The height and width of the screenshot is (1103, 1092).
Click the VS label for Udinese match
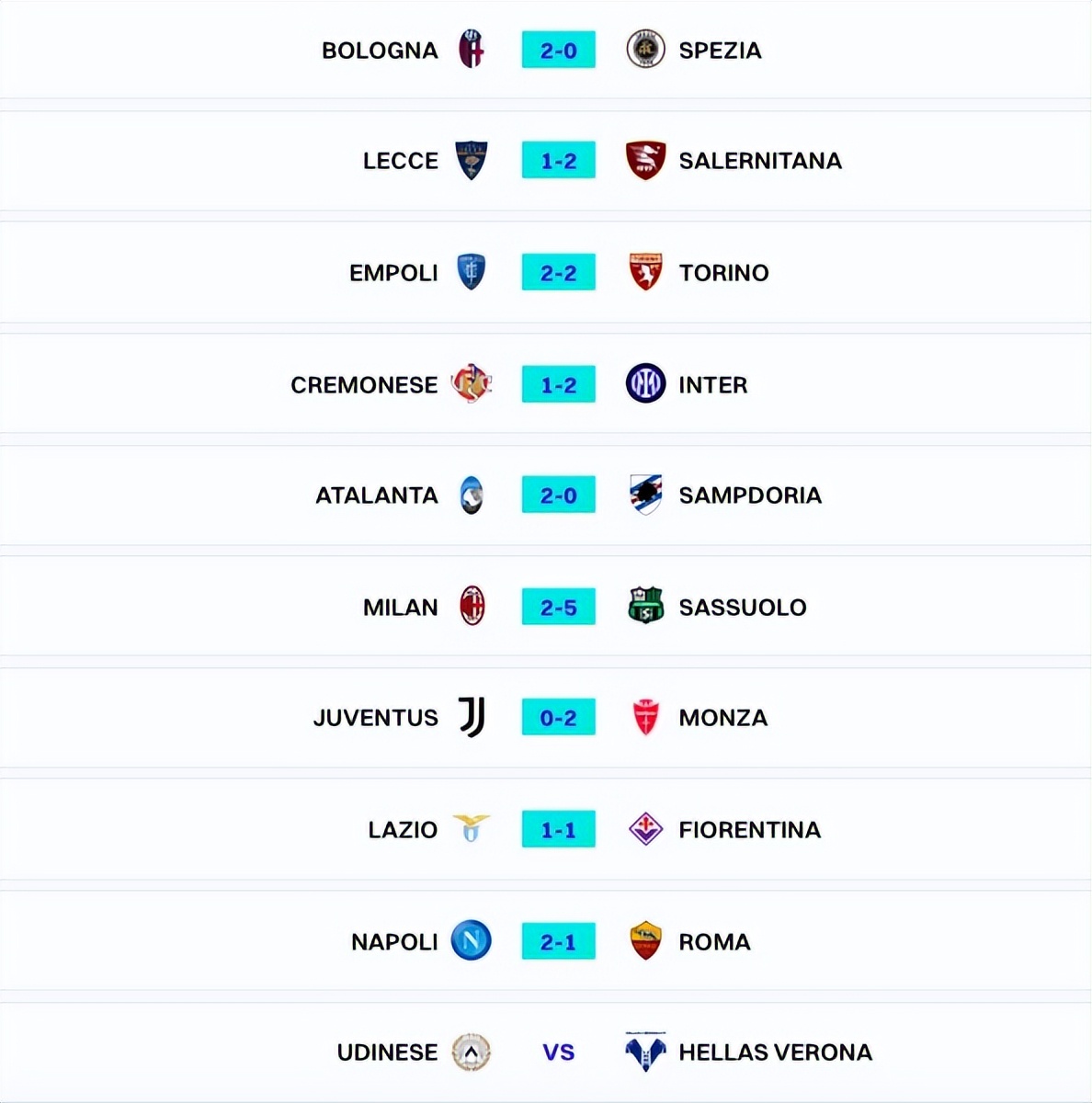point(558,1052)
